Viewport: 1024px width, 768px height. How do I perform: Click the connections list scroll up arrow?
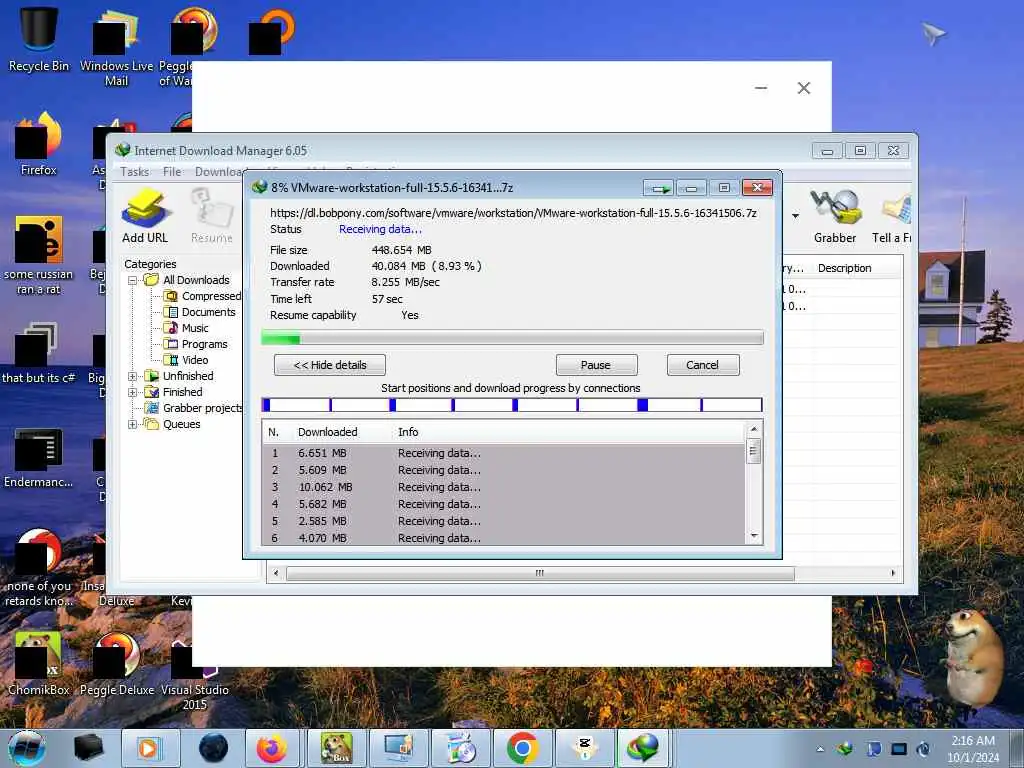[754, 429]
